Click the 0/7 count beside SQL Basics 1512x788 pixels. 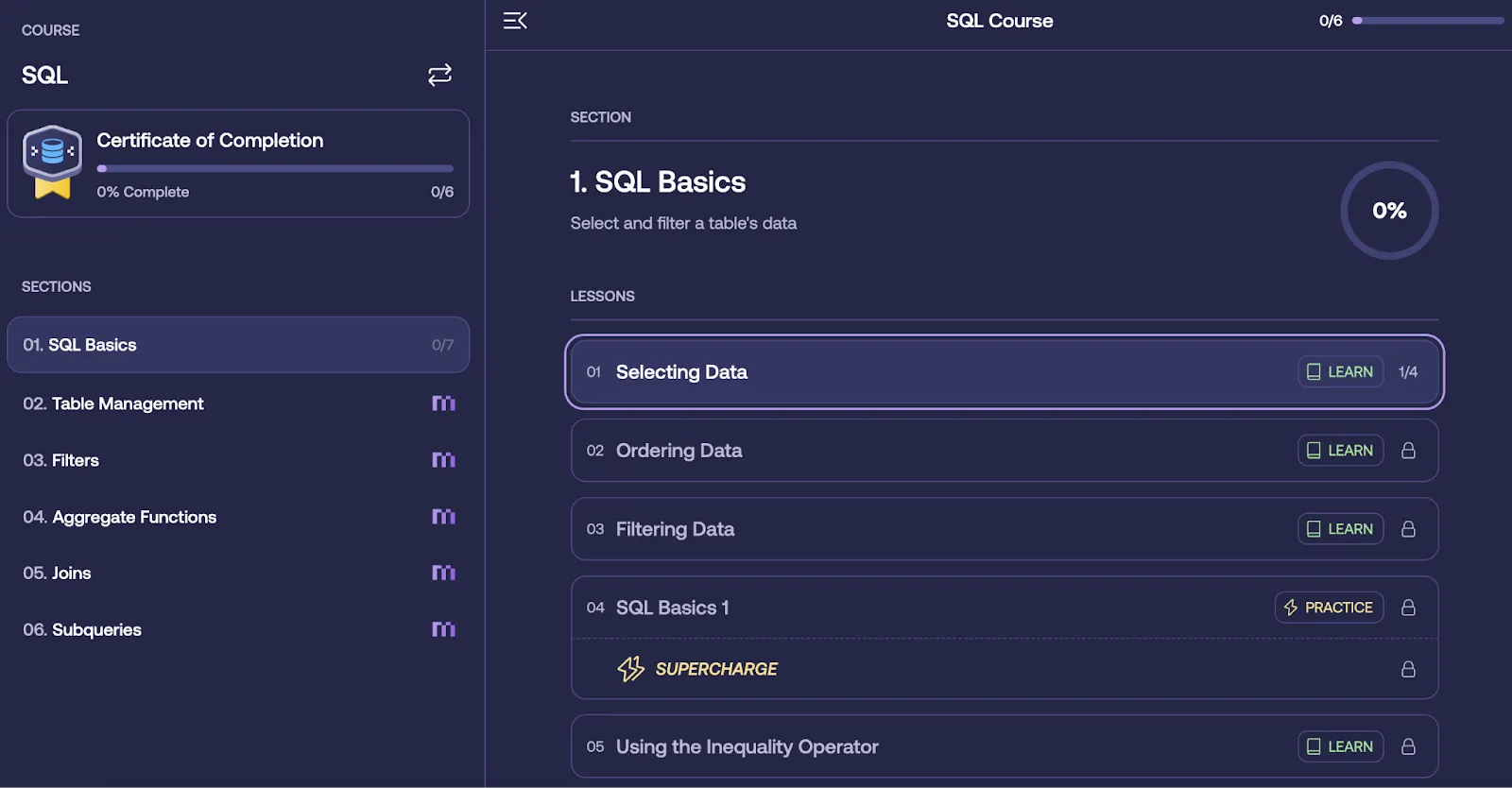pyautogui.click(x=442, y=345)
